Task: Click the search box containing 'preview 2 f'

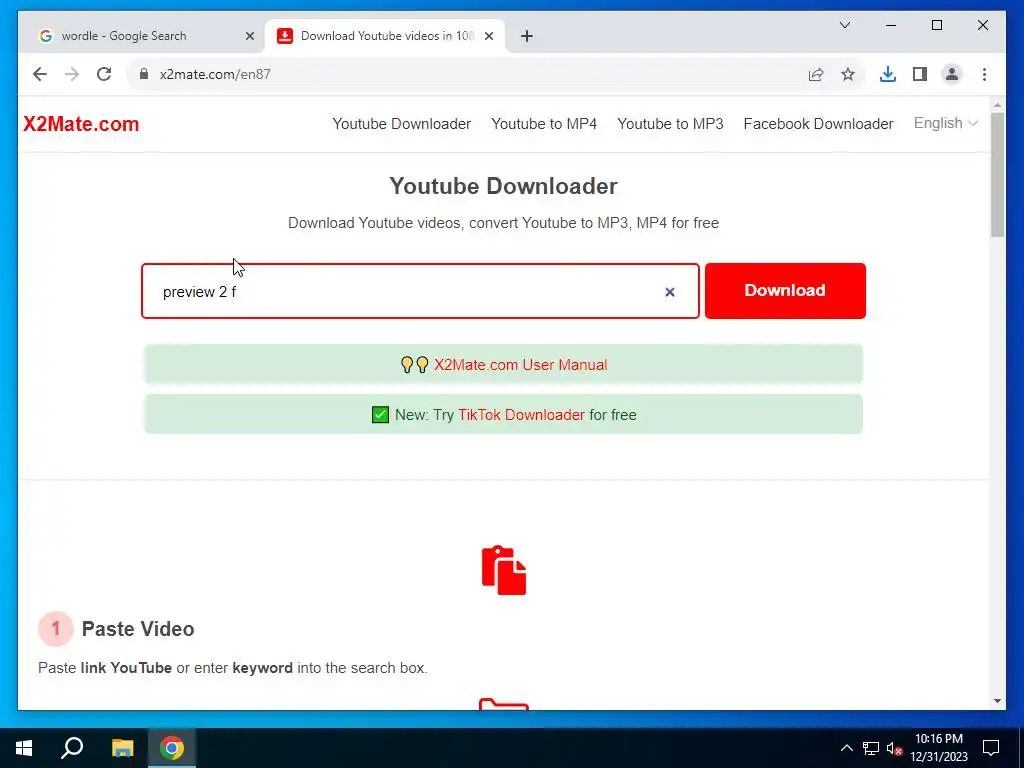Action: pos(420,291)
